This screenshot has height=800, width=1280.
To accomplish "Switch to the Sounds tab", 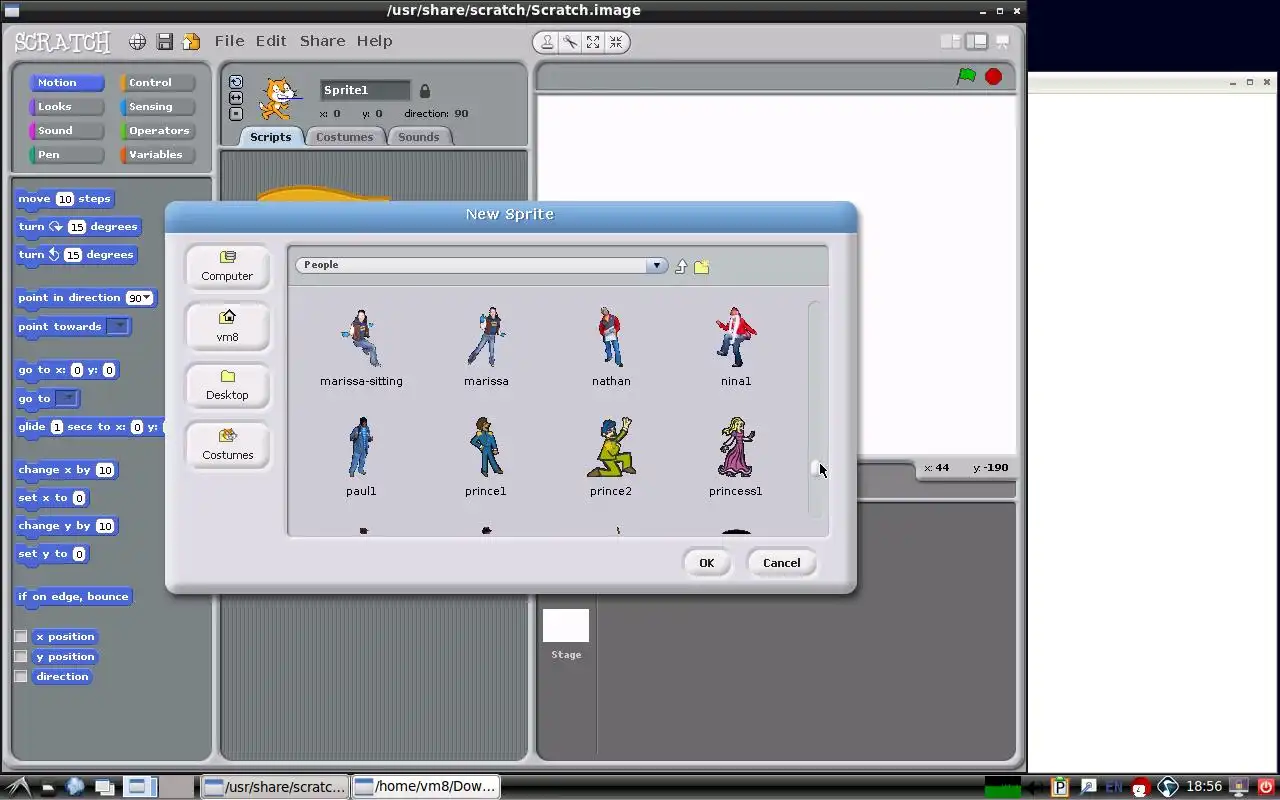I will (418, 137).
